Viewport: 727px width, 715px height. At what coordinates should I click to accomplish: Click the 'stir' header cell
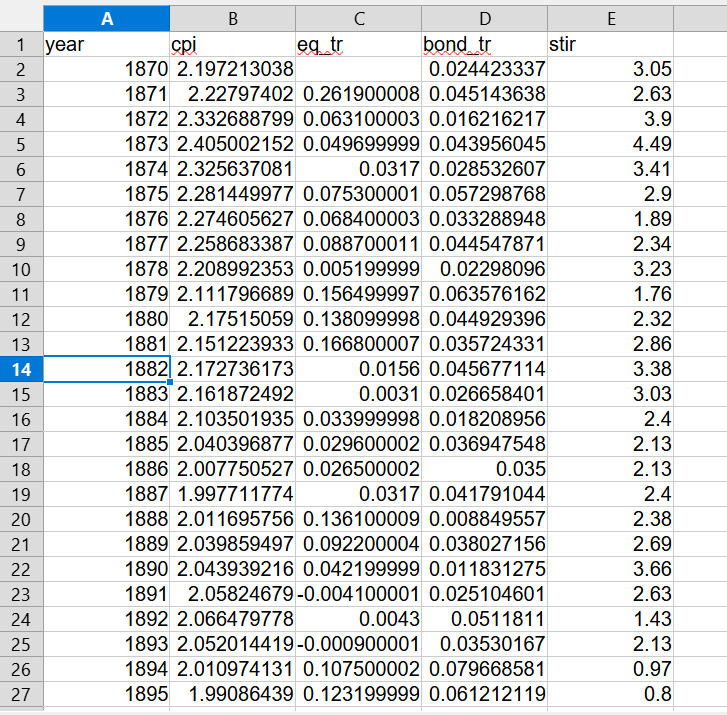[x=611, y=45]
